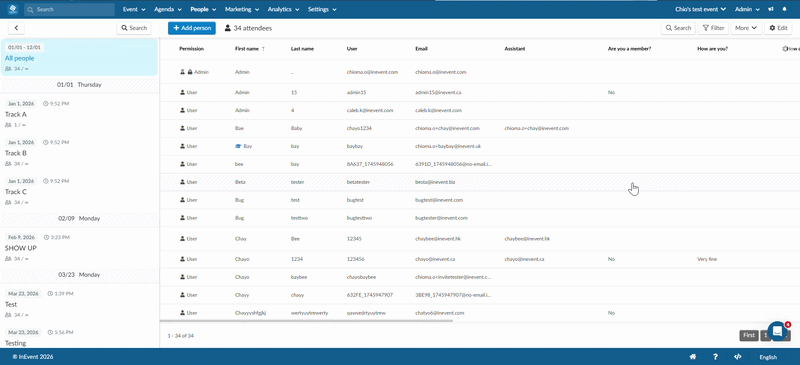This screenshot has width=800, height=365.
Task: Open the Analytics menu
Action: [x=284, y=9]
